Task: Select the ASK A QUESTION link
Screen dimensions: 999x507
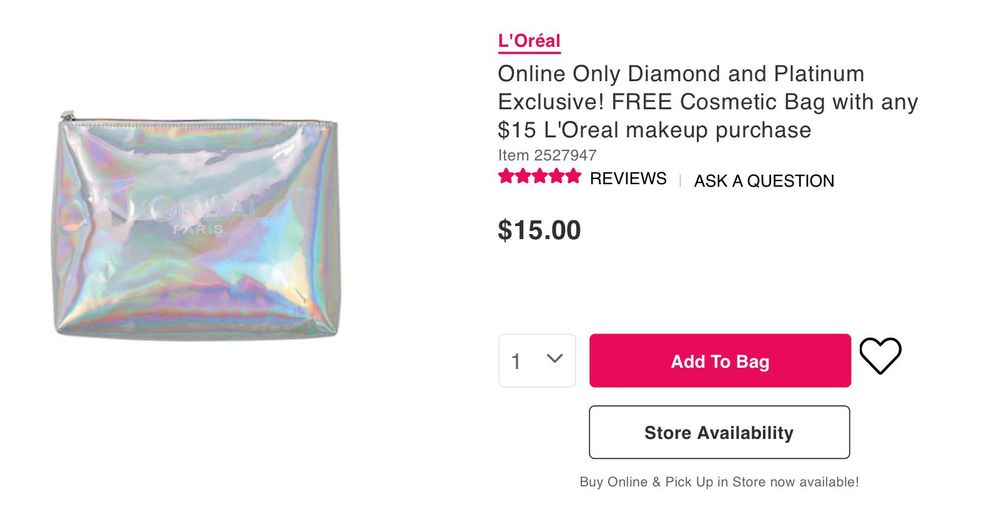Action: [x=764, y=181]
